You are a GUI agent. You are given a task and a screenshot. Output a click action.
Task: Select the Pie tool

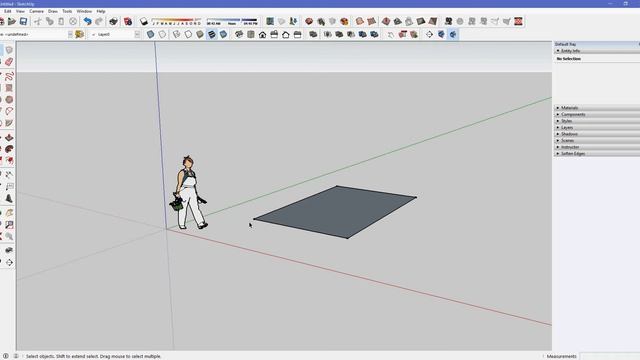click(9, 123)
